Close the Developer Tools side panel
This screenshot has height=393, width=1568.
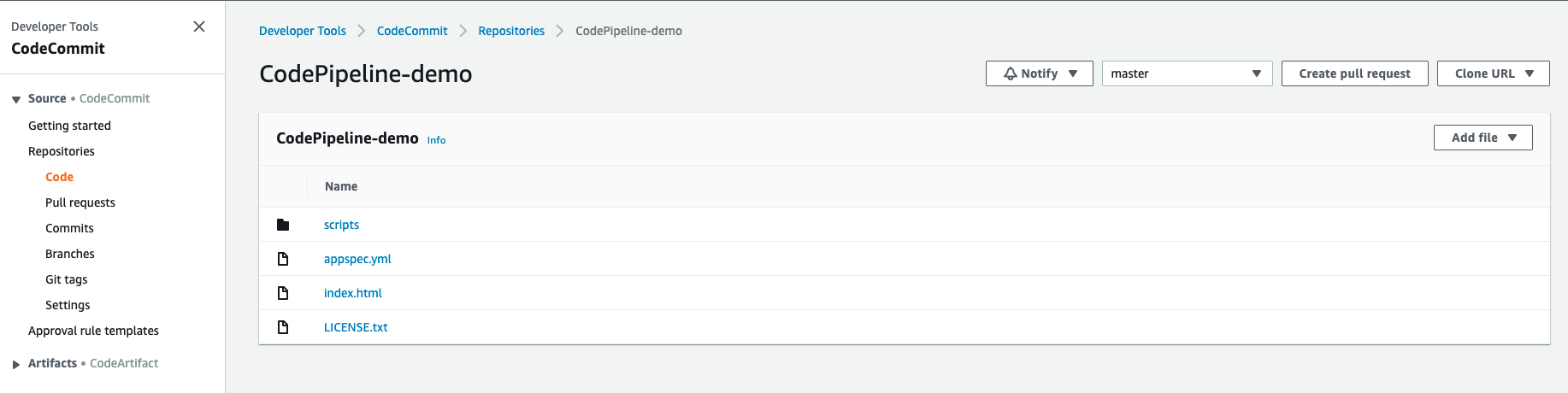(x=199, y=26)
